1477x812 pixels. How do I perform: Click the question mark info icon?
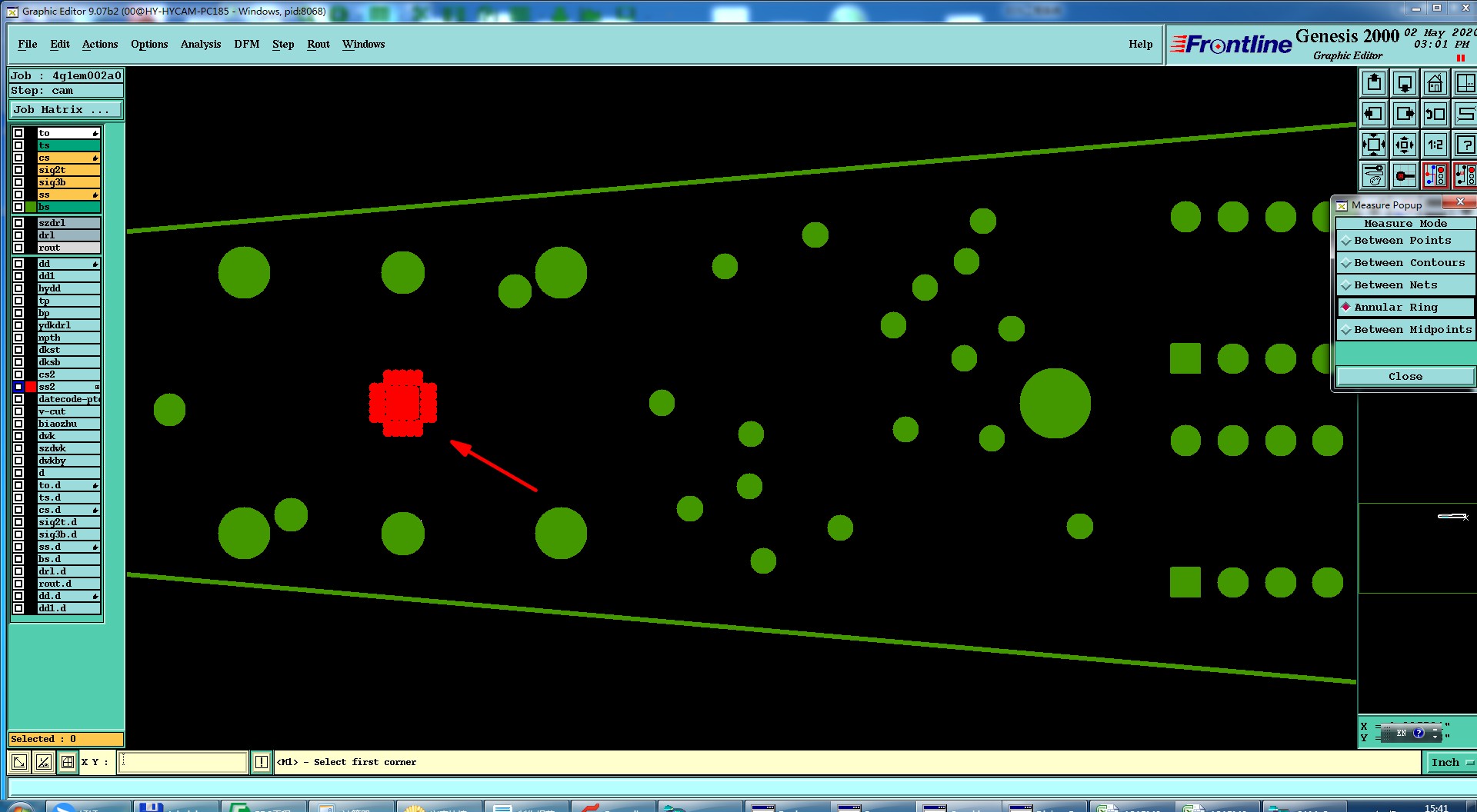[1465, 145]
